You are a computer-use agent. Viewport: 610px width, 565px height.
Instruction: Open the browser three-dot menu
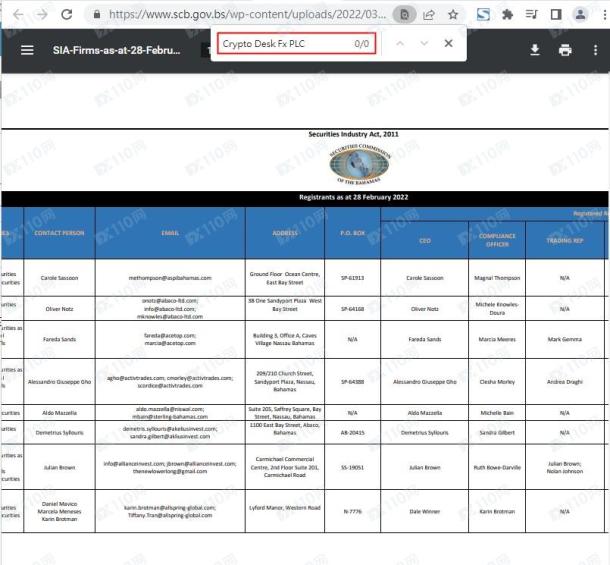[605, 15]
